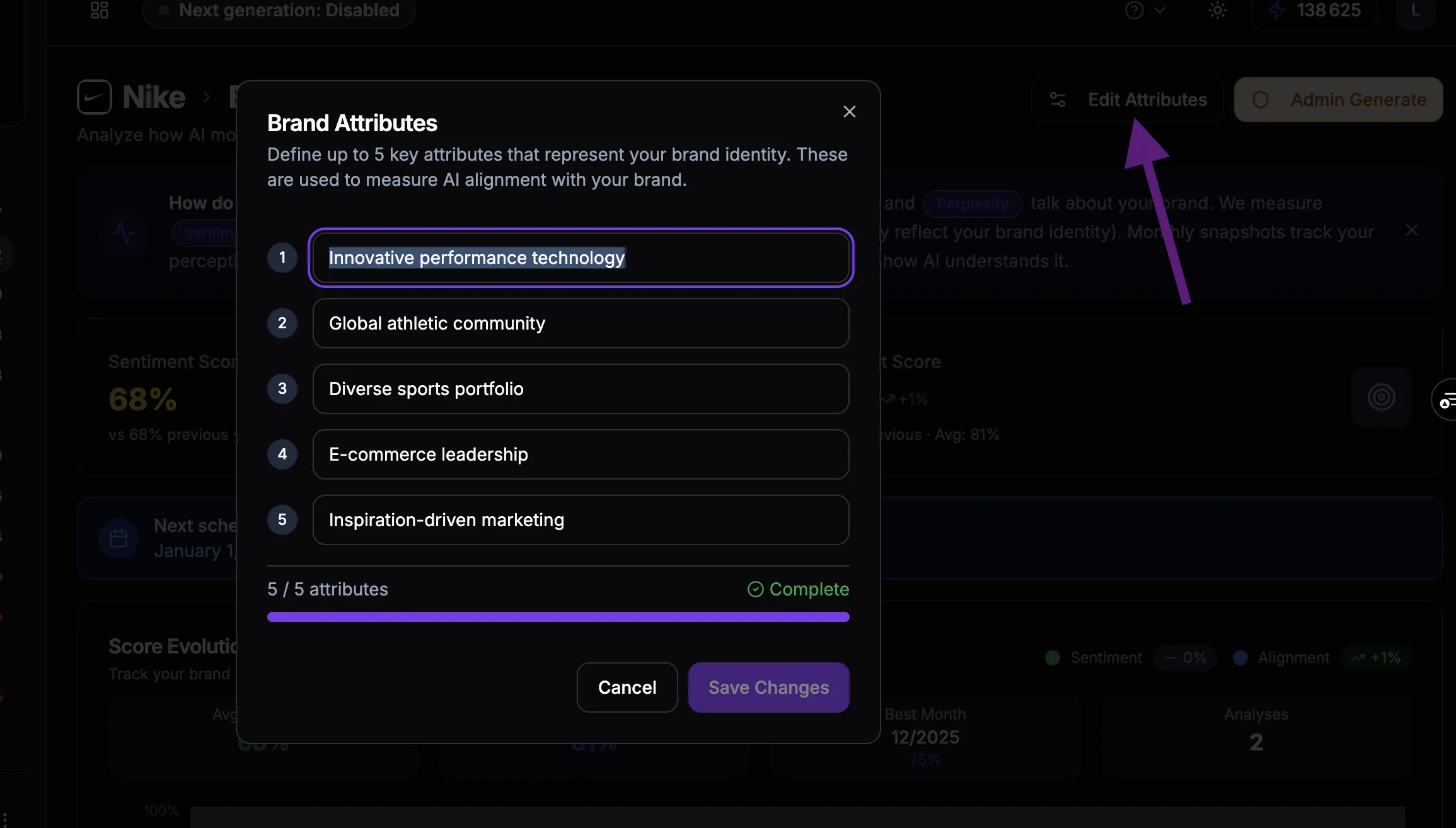Click the Nike breadcrumb link
1456x828 pixels.
[x=154, y=97]
